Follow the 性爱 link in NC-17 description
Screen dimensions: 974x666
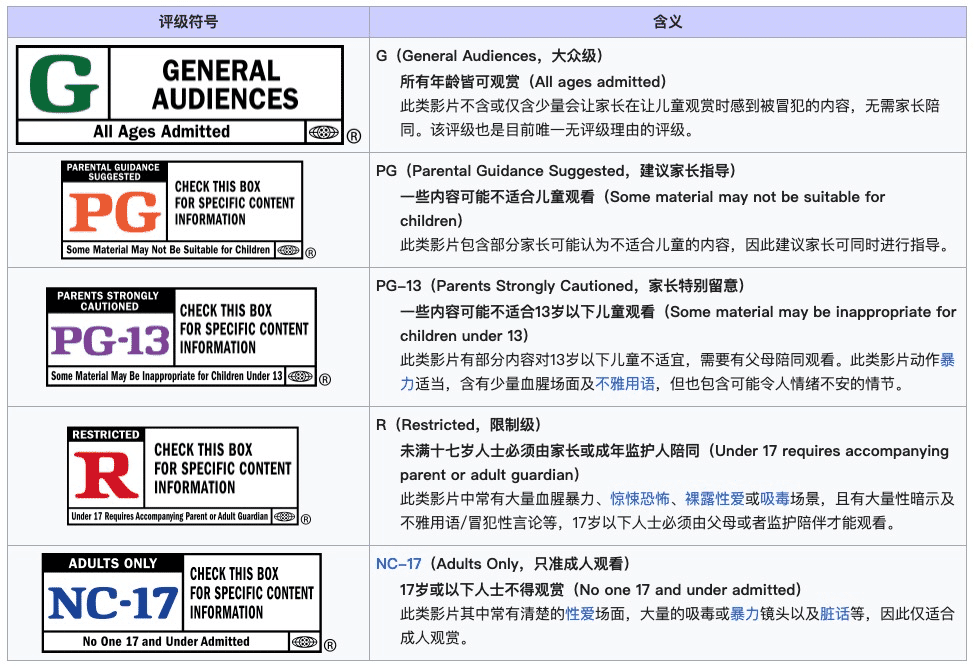[x=580, y=614]
